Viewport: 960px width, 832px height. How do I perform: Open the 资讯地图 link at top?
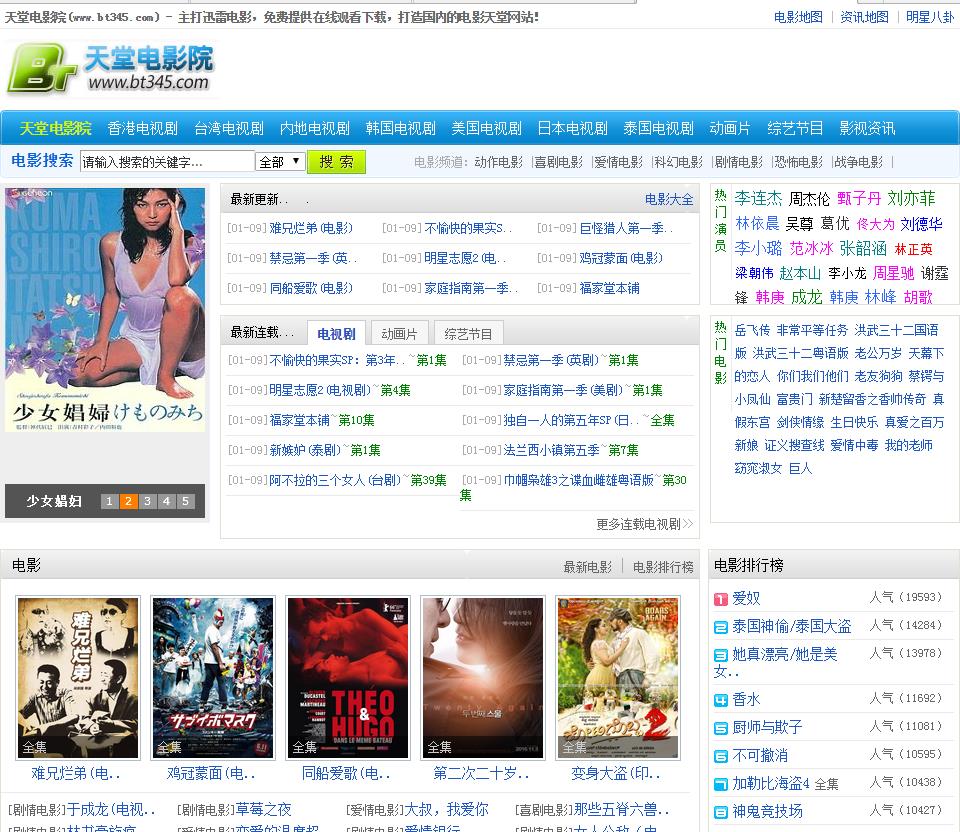pyautogui.click(x=864, y=17)
